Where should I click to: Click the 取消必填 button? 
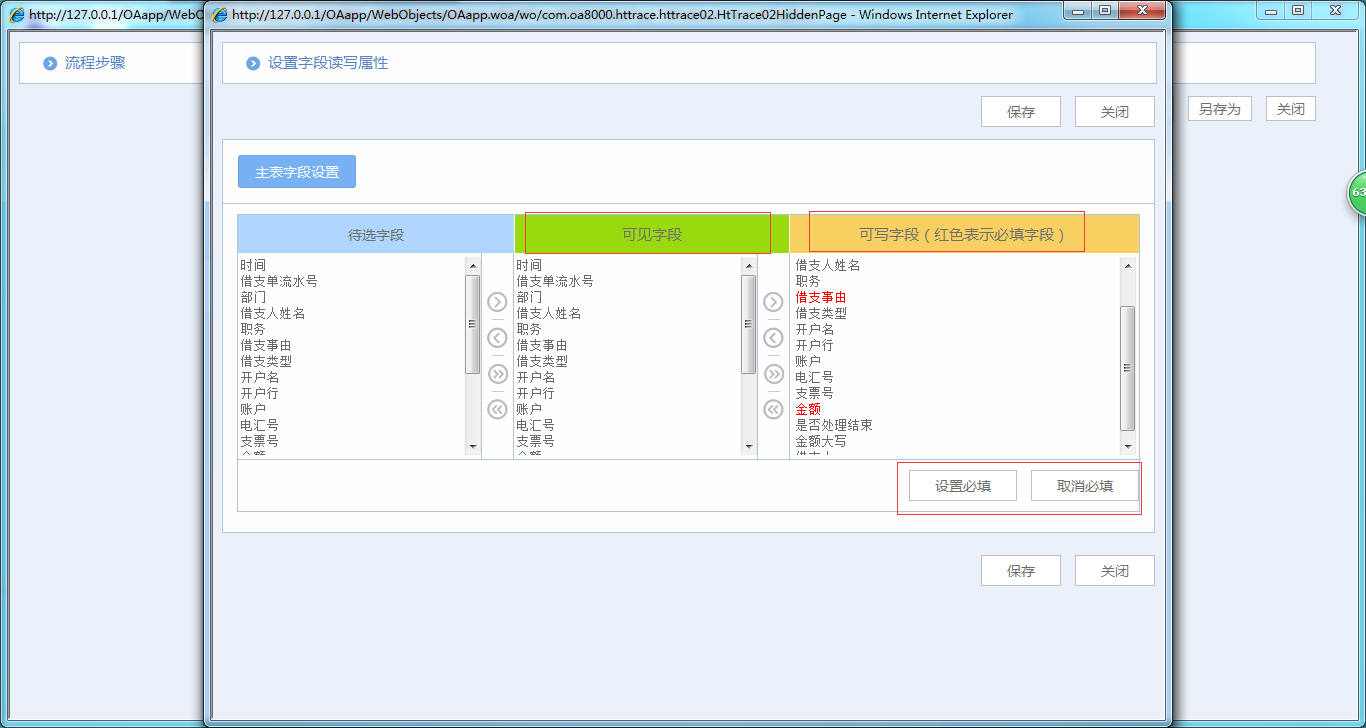pyautogui.click(x=1085, y=485)
